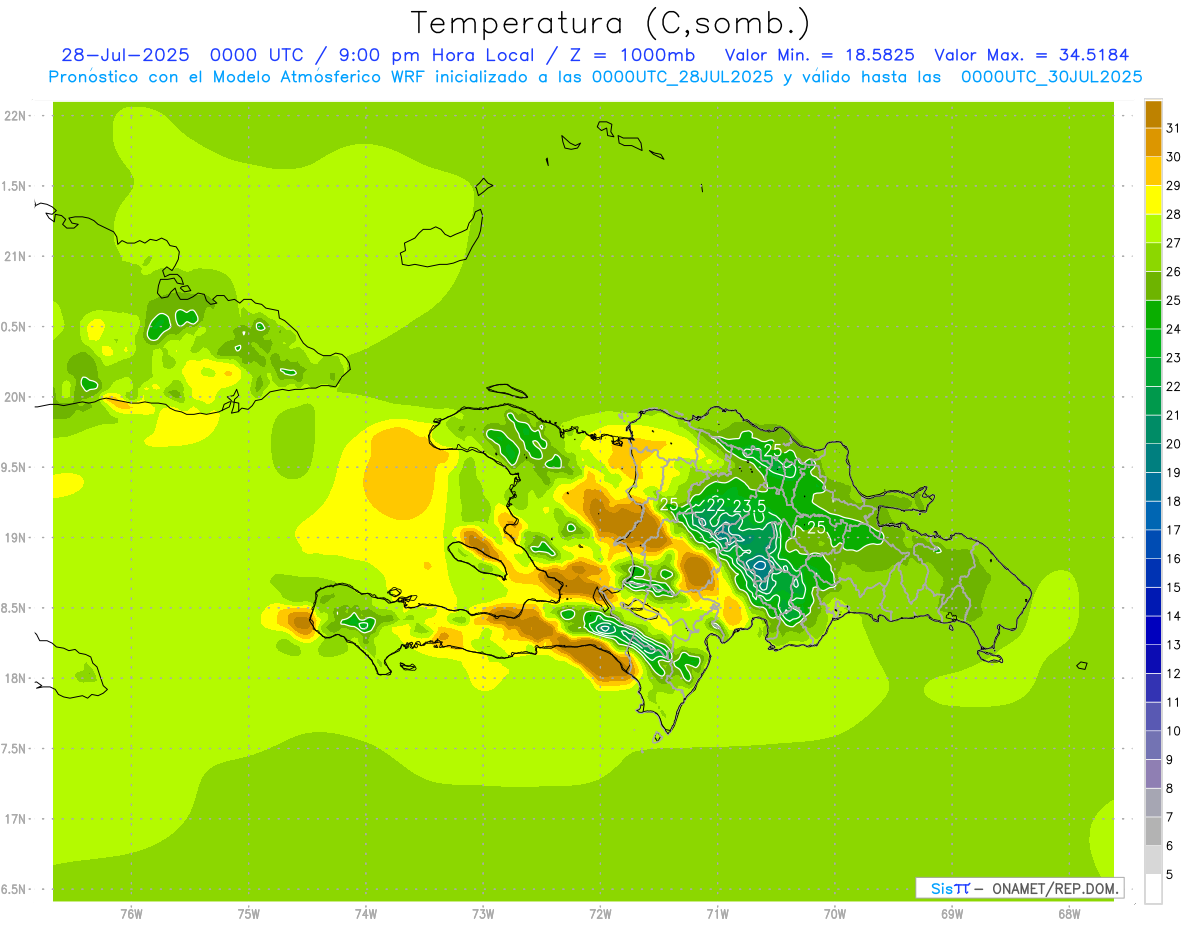Image resolution: width=1200 pixels, height=927 pixels.
Task: Click the '68W' longitude axis label
Action: point(1069,913)
